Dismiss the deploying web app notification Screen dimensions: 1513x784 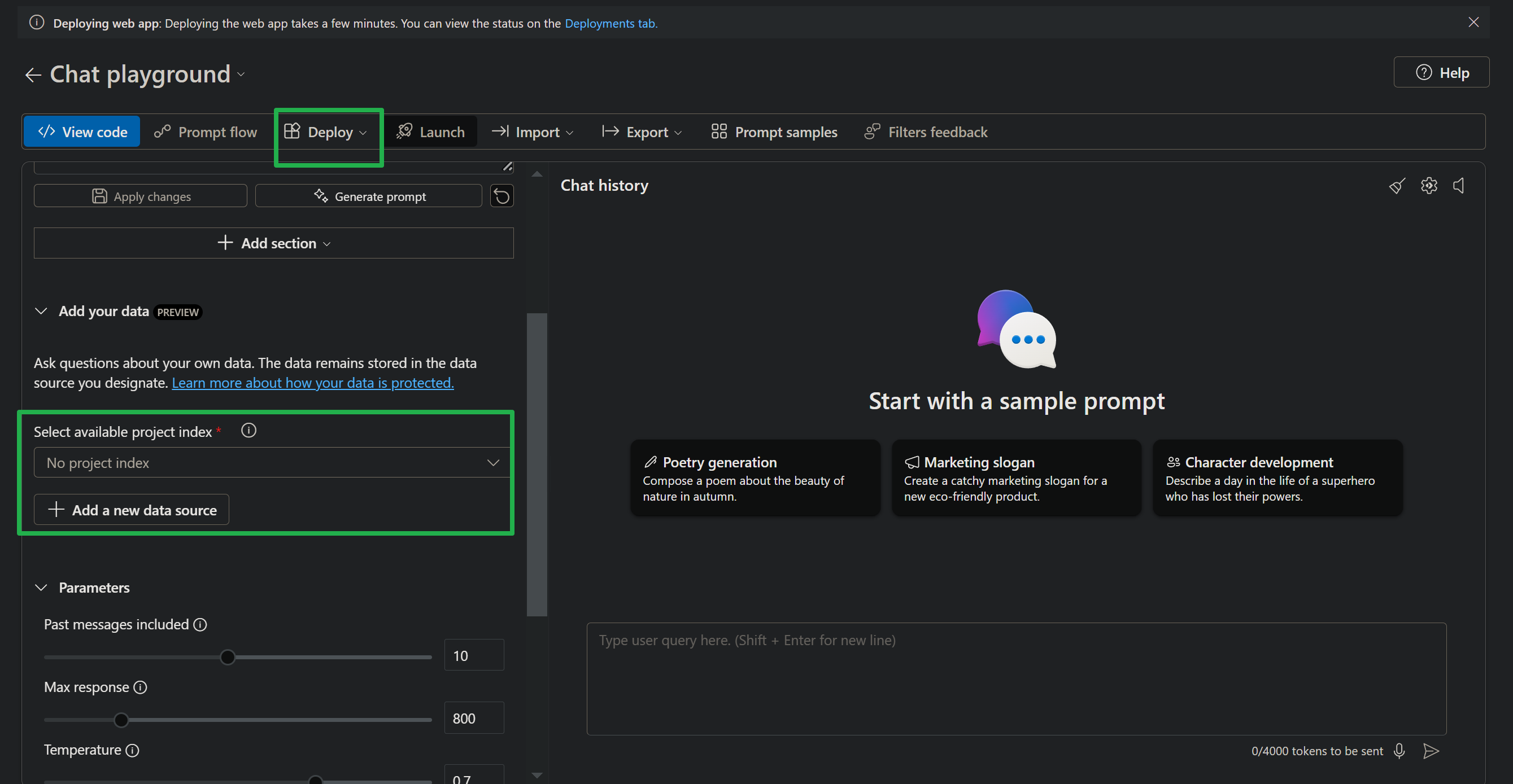1473,23
